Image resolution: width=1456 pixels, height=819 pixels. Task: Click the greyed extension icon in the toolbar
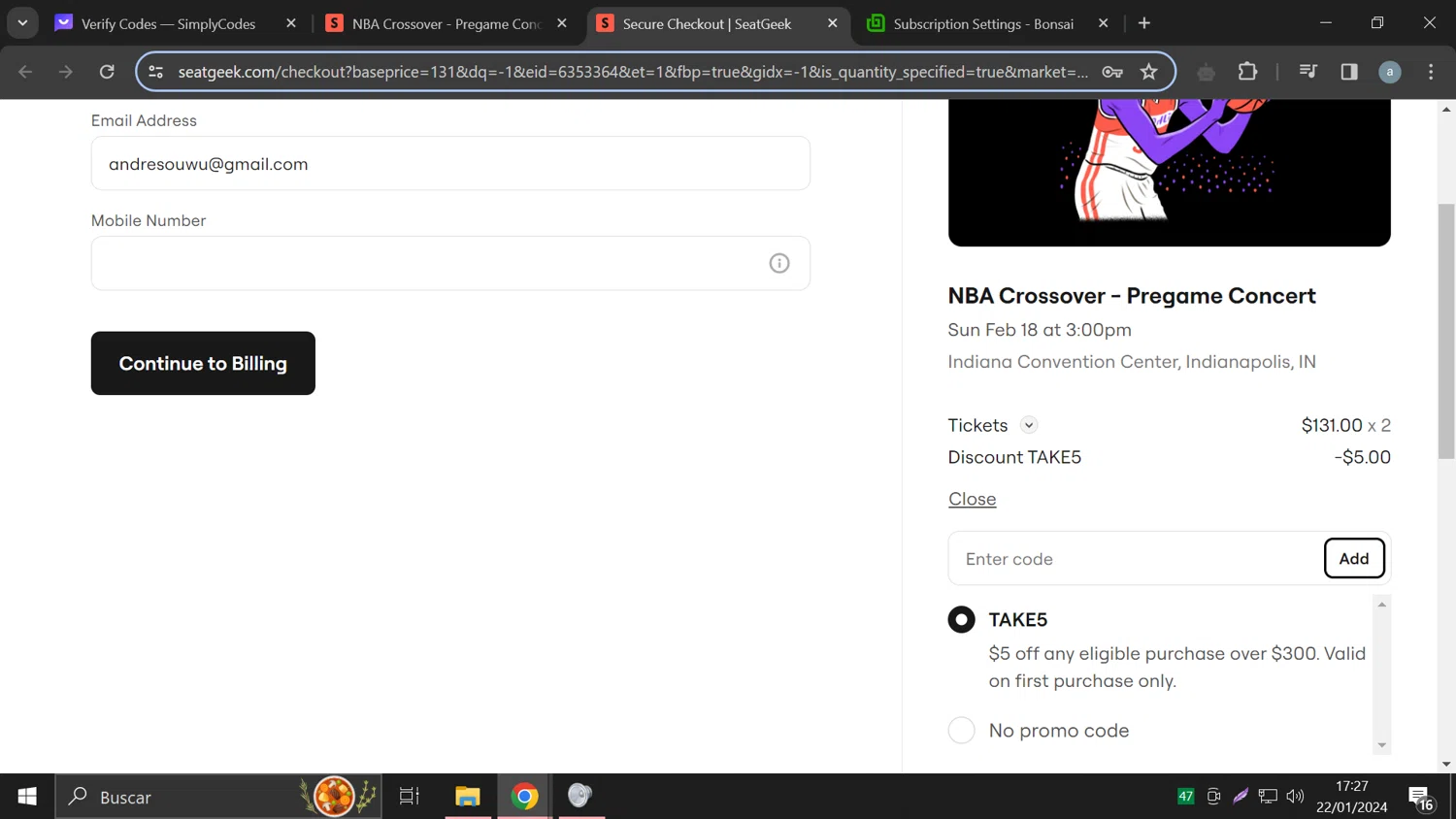(x=1206, y=72)
